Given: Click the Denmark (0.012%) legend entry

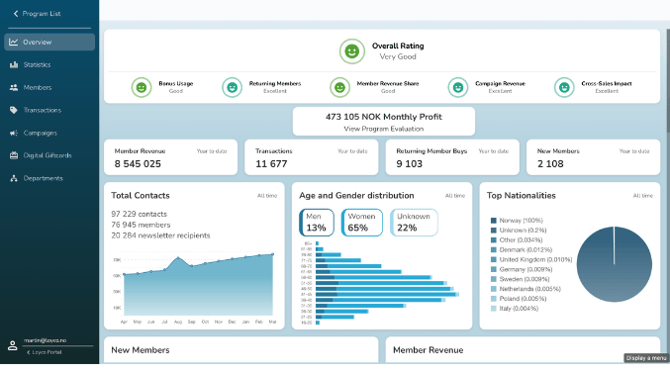Looking at the screenshot, I should pos(521,250).
